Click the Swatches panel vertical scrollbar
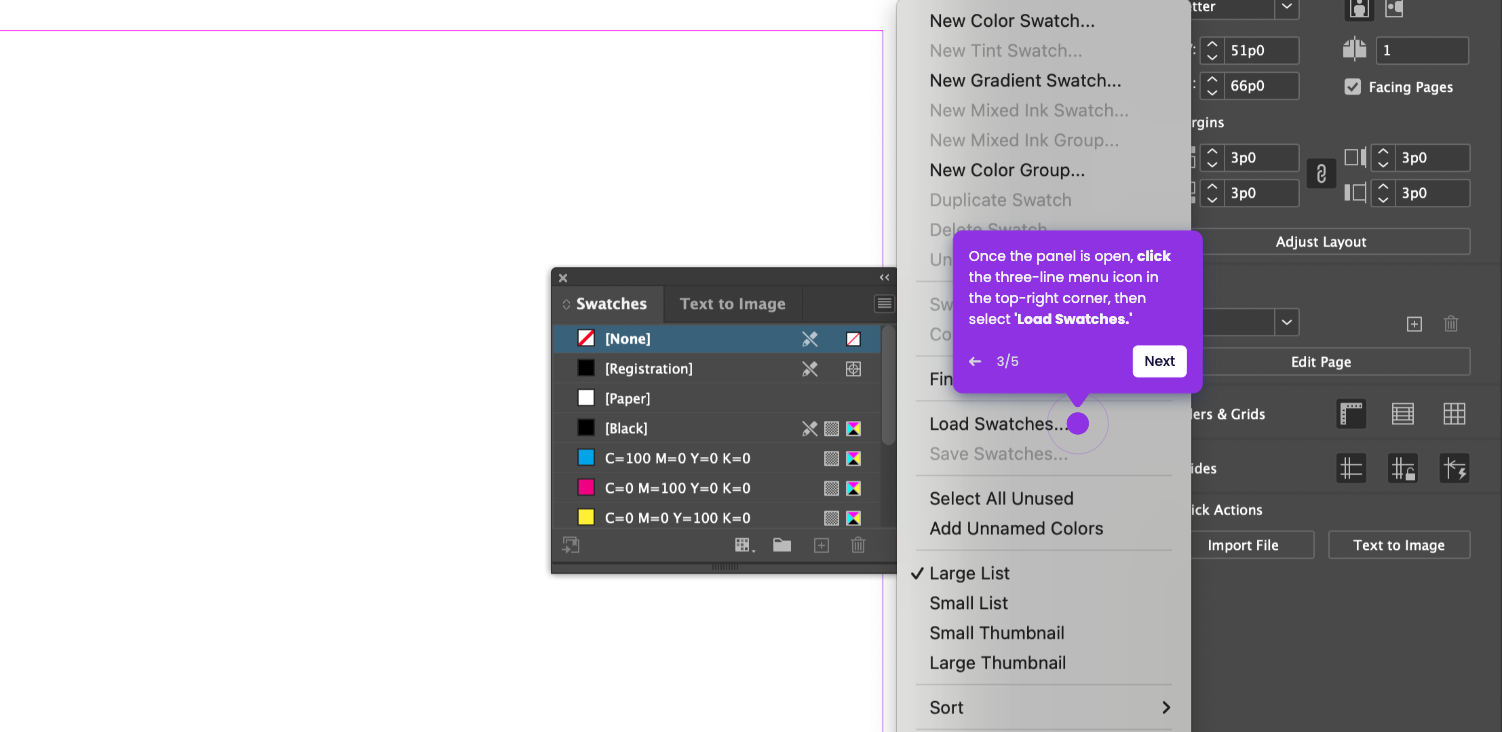This screenshot has width=1502, height=732. click(888, 385)
